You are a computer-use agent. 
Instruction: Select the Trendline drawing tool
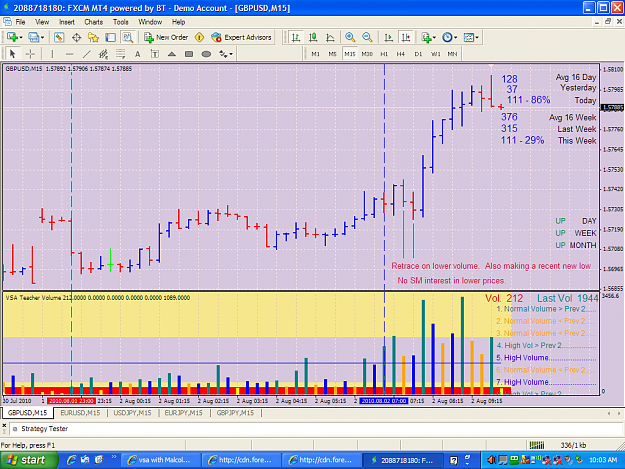coord(86,54)
